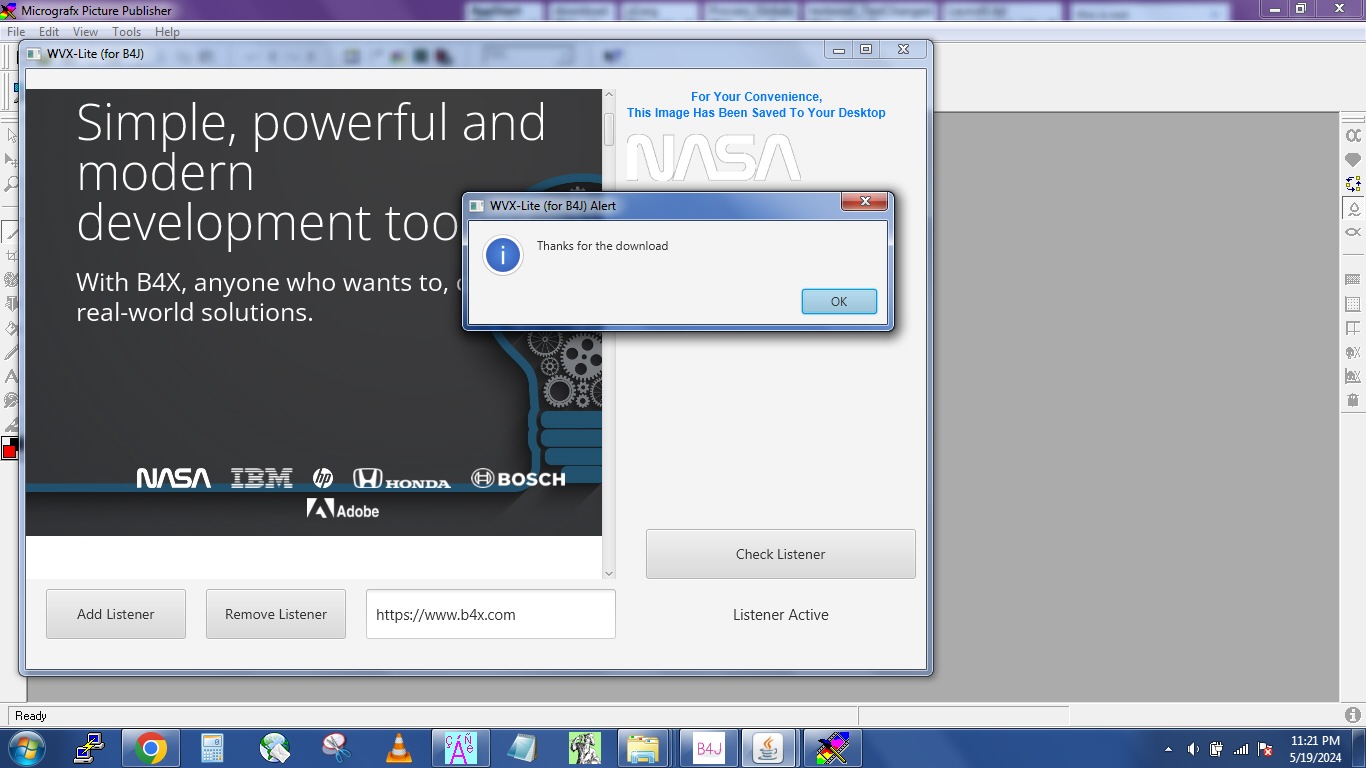The width and height of the screenshot is (1366, 768).
Task: Open the Tools menu
Action: coord(126,32)
